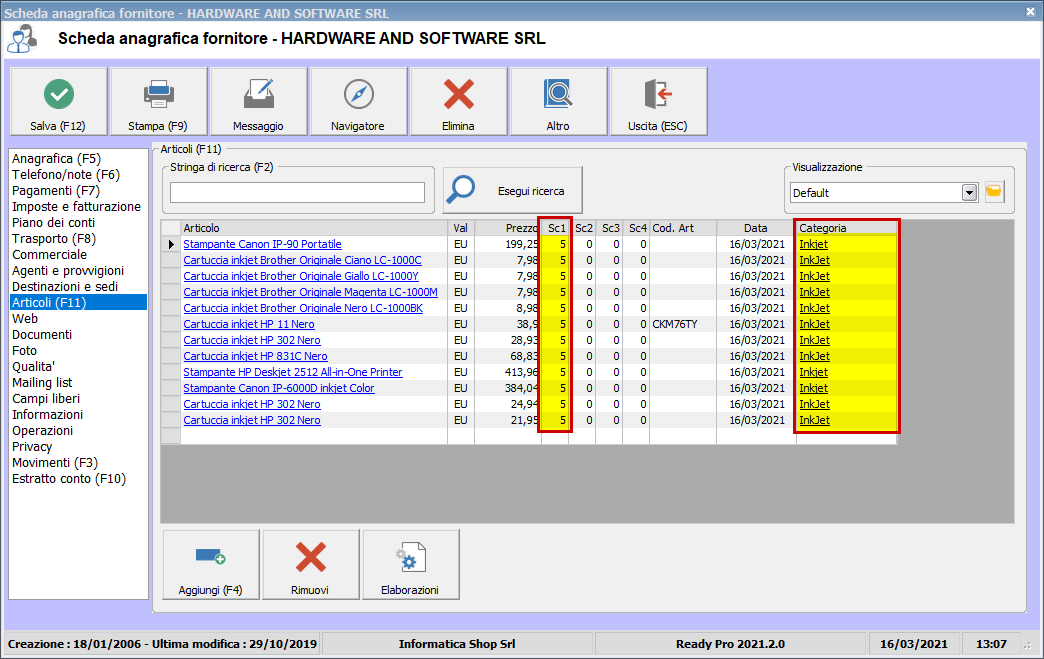
Task: Click the Uscita (ESC) exit button
Action: click(x=658, y=102)
